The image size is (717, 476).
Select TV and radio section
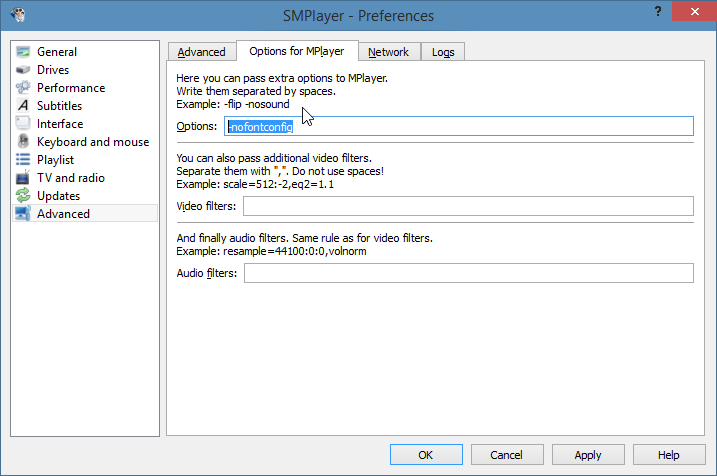click(x=85, y=177)
